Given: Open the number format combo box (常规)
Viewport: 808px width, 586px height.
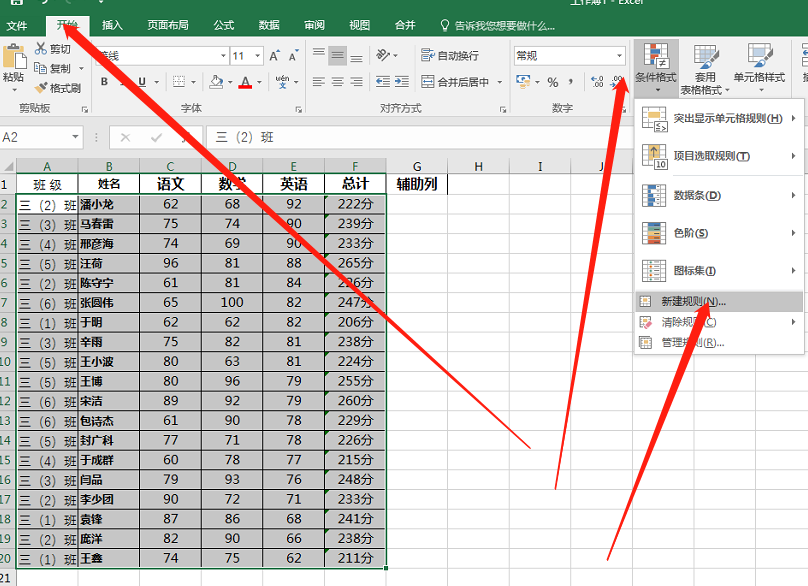Looking at the screenshot, I should click(x=569, y=56).
